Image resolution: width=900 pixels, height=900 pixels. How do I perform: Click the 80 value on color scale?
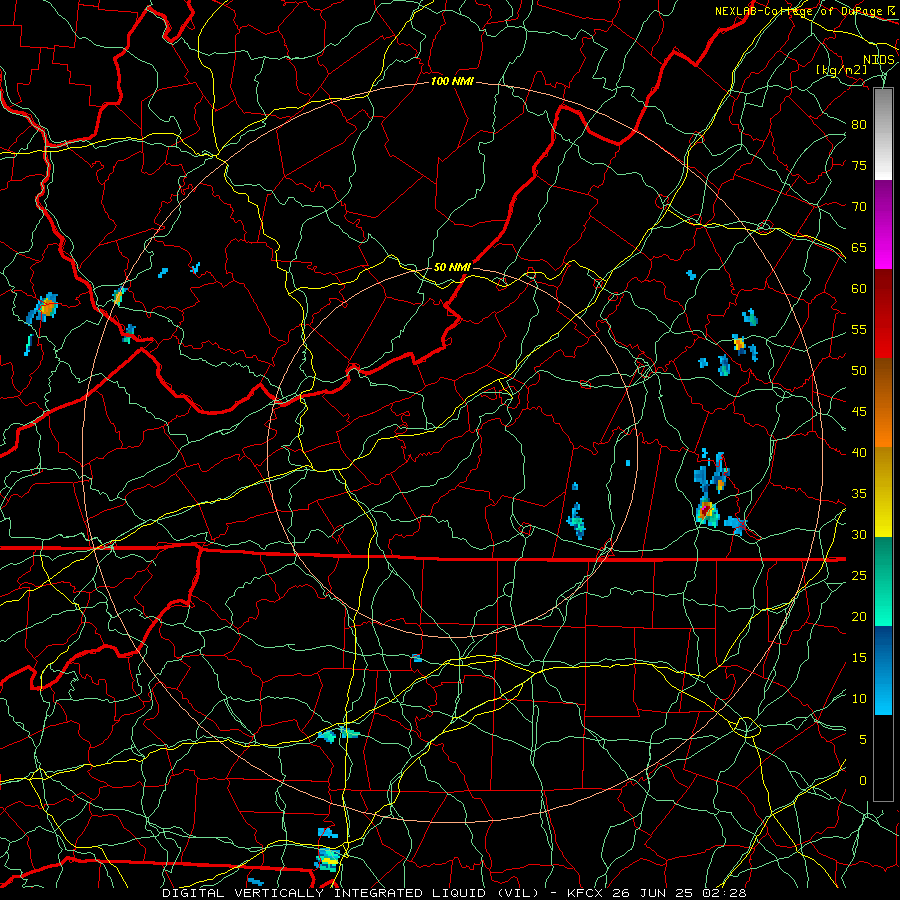(x=859, y=125)
